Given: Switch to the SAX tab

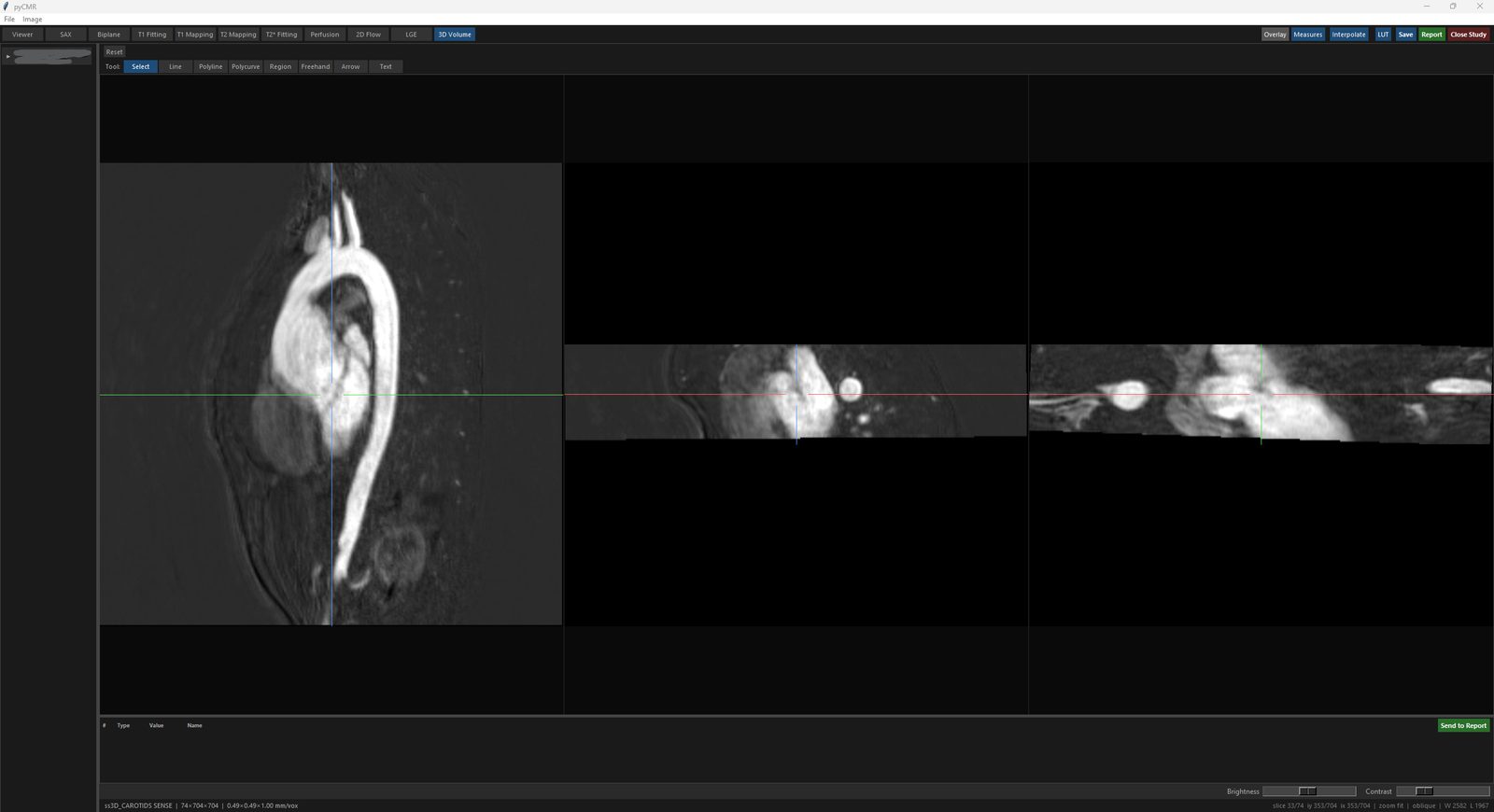Looking at the screenshot, I should (x=65, y=35).
